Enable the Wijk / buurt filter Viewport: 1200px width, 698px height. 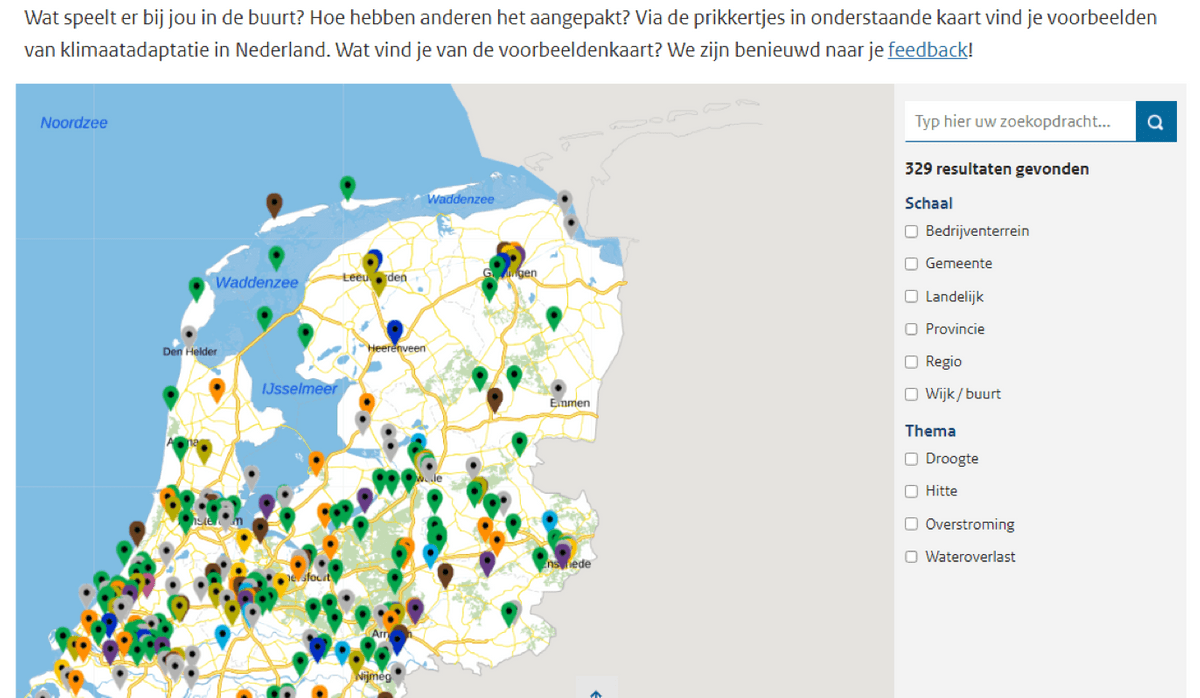click(x=911, y=394)
